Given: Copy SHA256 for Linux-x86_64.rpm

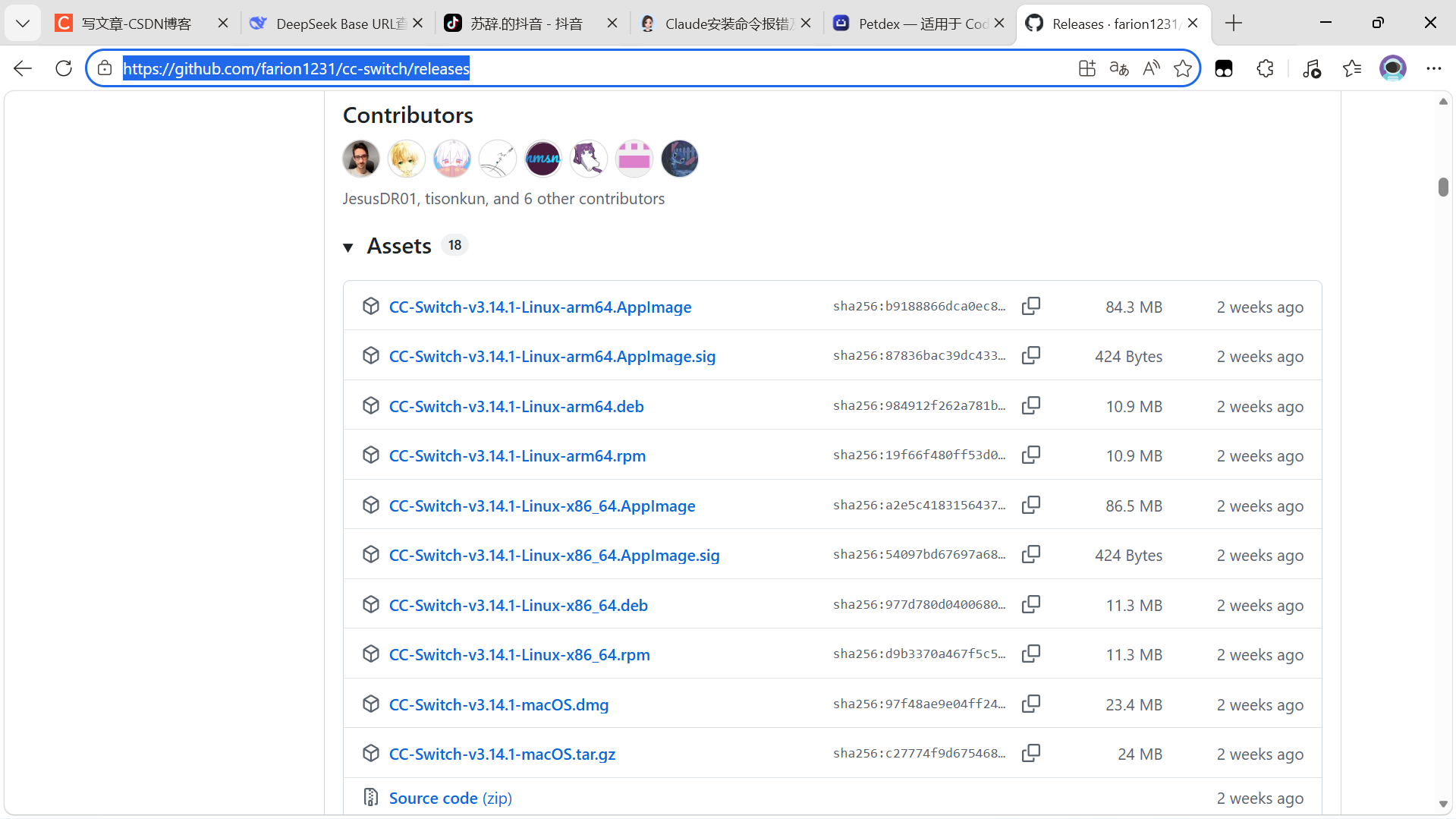Looking at the screenshot, I should (x=1030, y=654).
